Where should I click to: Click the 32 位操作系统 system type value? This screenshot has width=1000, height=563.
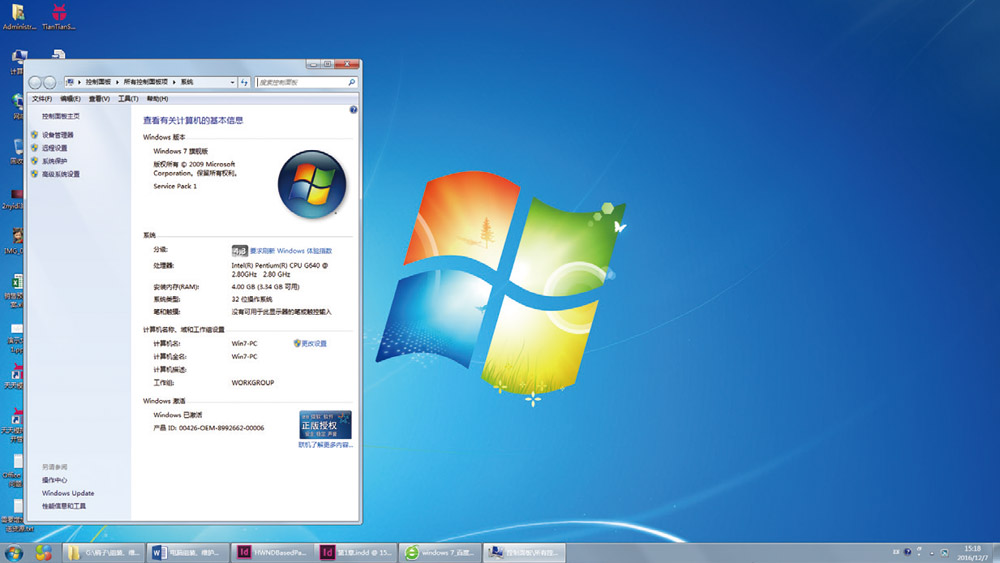coord(252,299)
